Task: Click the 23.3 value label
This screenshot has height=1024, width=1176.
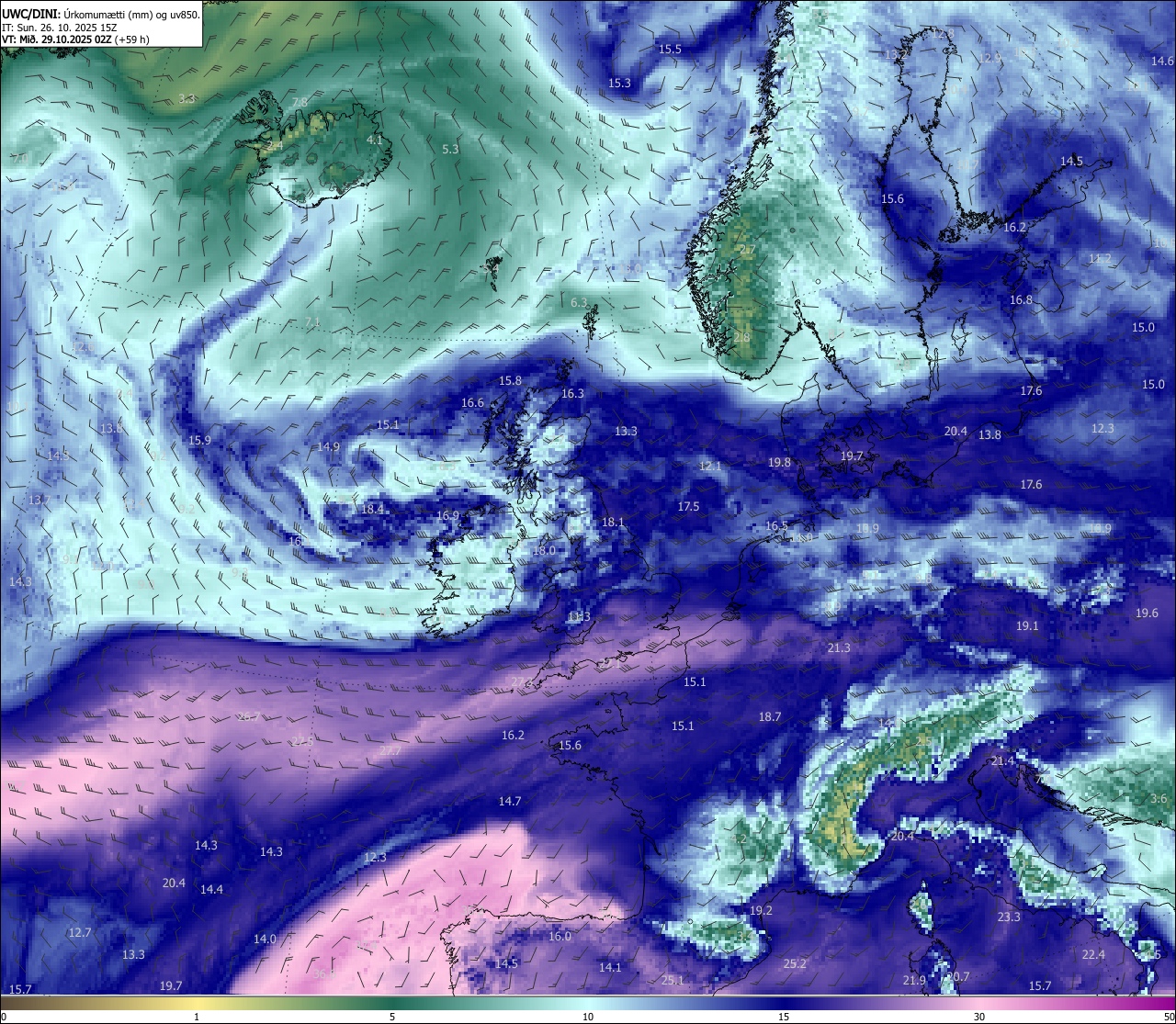Action: pyautogui.click(x=1009, y=917)
